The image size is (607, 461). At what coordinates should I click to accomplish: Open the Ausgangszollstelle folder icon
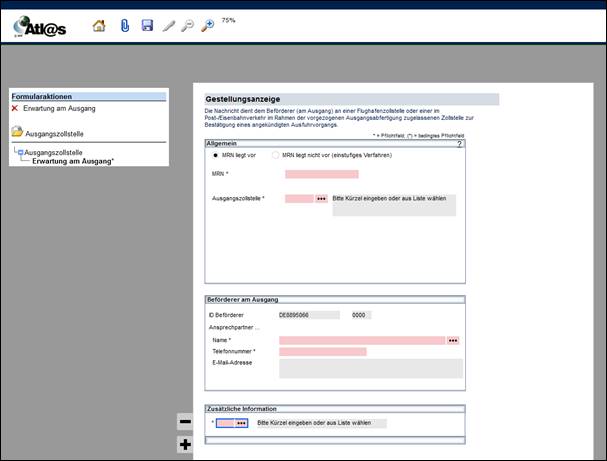17,132
